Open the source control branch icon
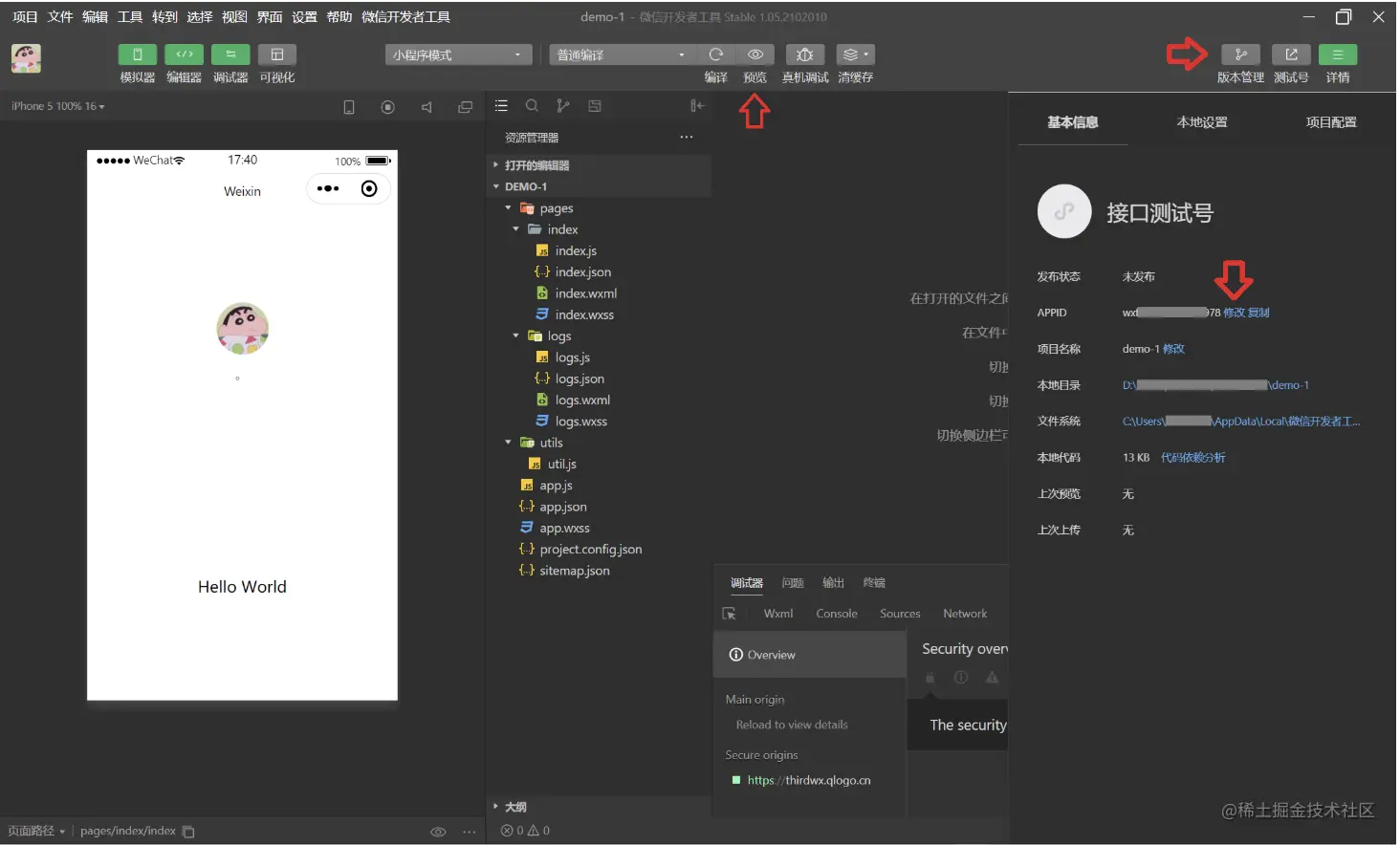The width and height of the screenshot is (1400, 845). [x=563, y=106]
